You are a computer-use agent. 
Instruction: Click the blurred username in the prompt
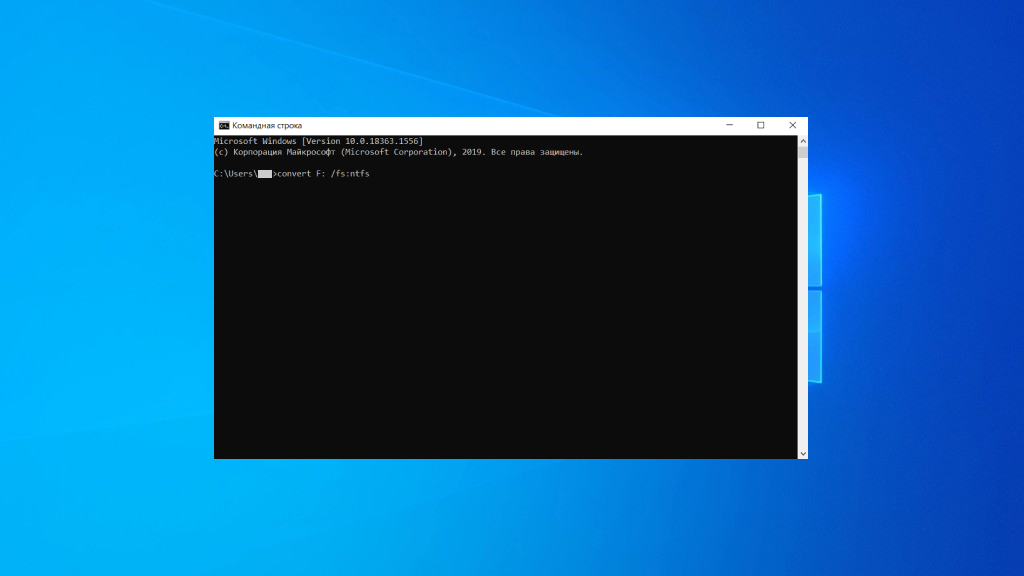265,174
